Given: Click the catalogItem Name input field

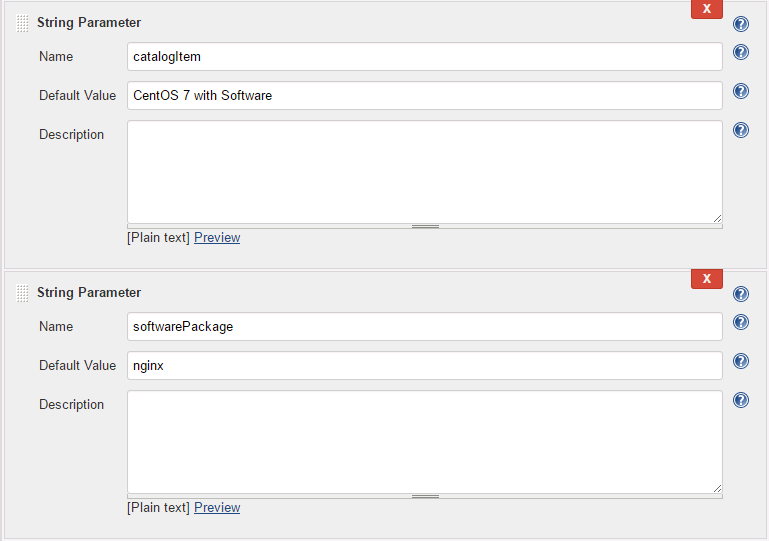Looking at the screenshot, I should [x=424, y=57].
